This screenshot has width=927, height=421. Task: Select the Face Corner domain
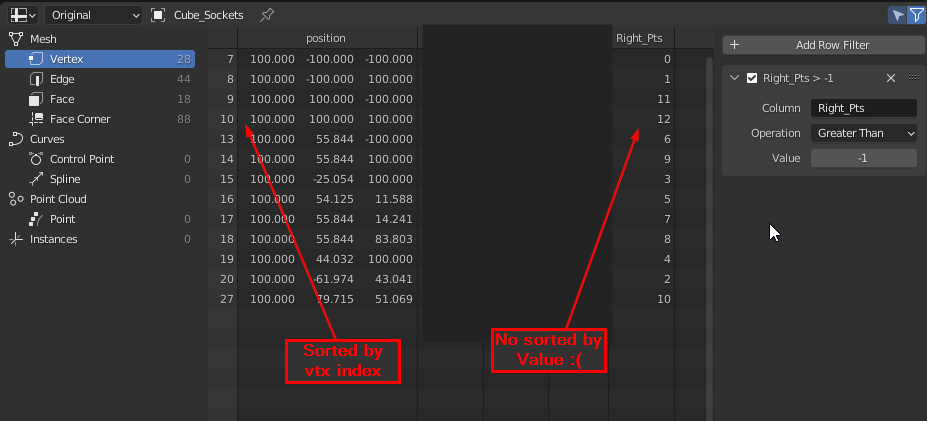(x=100, y=119)
